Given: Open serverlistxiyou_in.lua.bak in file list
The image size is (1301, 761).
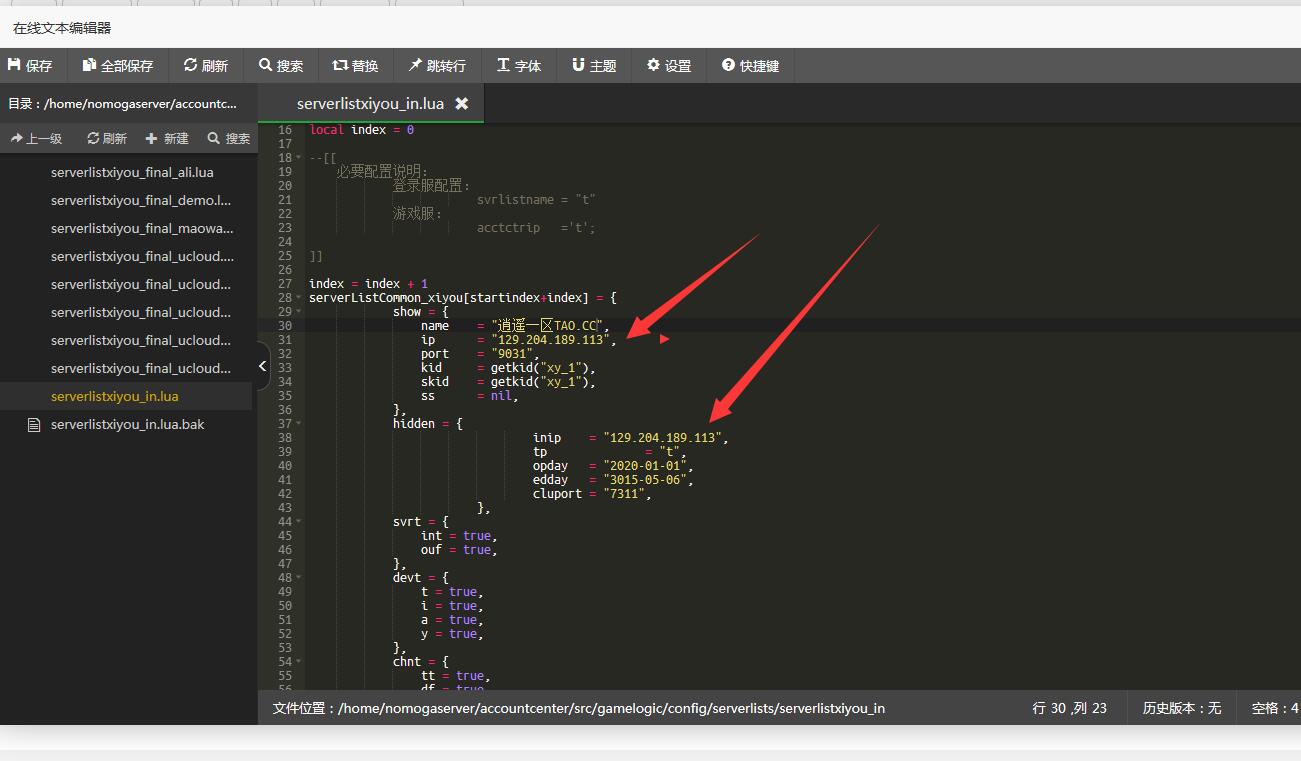Looking at the screenshot, I should coord(127,424).
